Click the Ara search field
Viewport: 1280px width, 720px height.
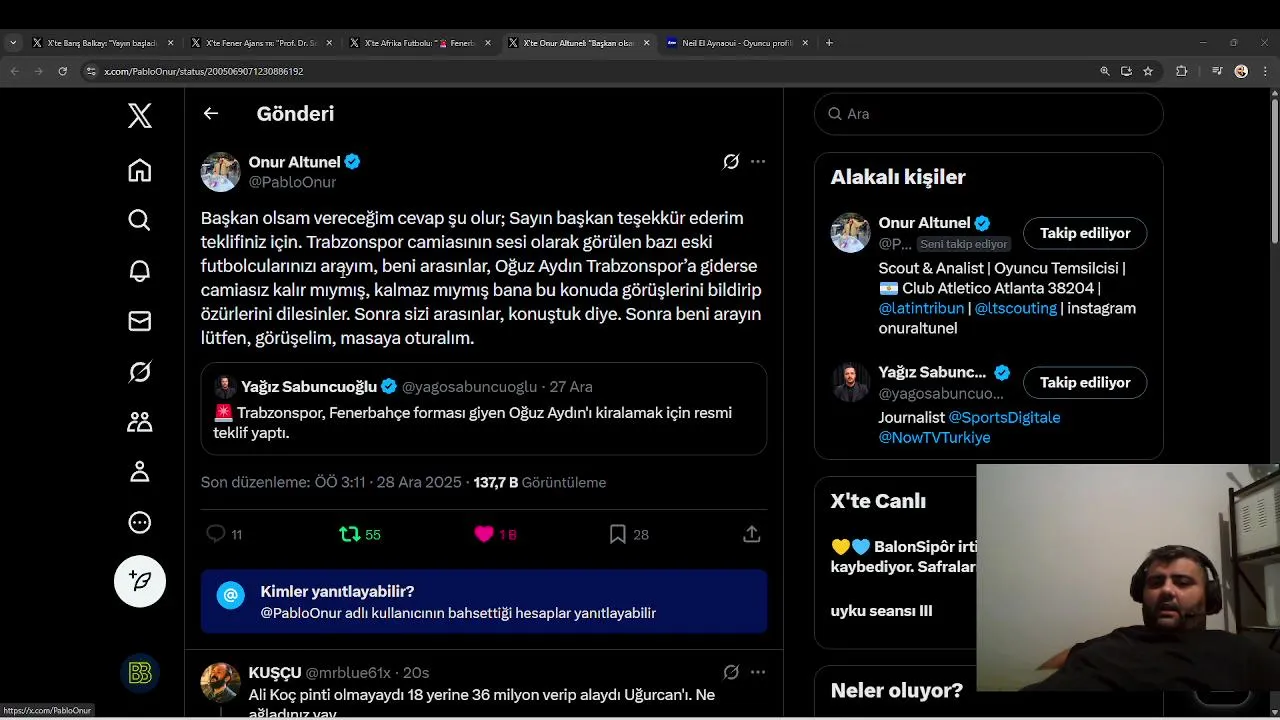click(989, 114)
